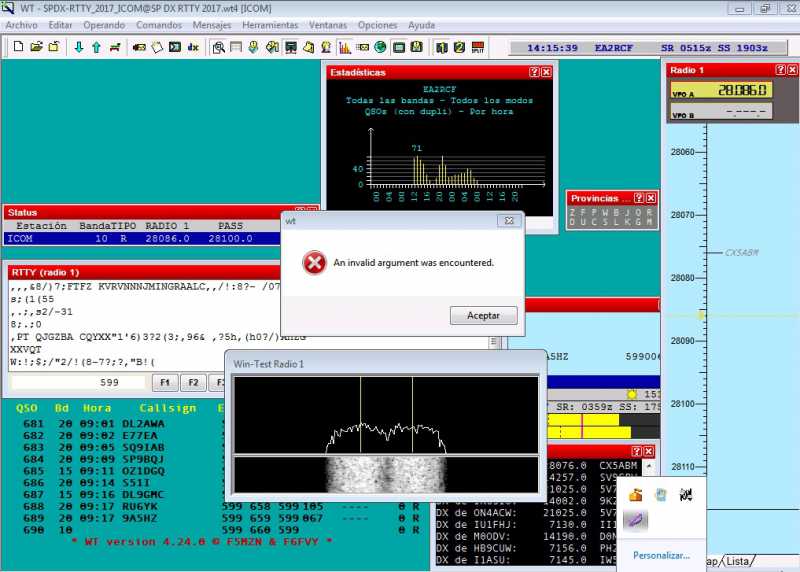Image resolution: width=800 pixels, height=572 pixels.
Task: Click the blue down arrow toolbar icon
Action: click(x=79, y=47)
